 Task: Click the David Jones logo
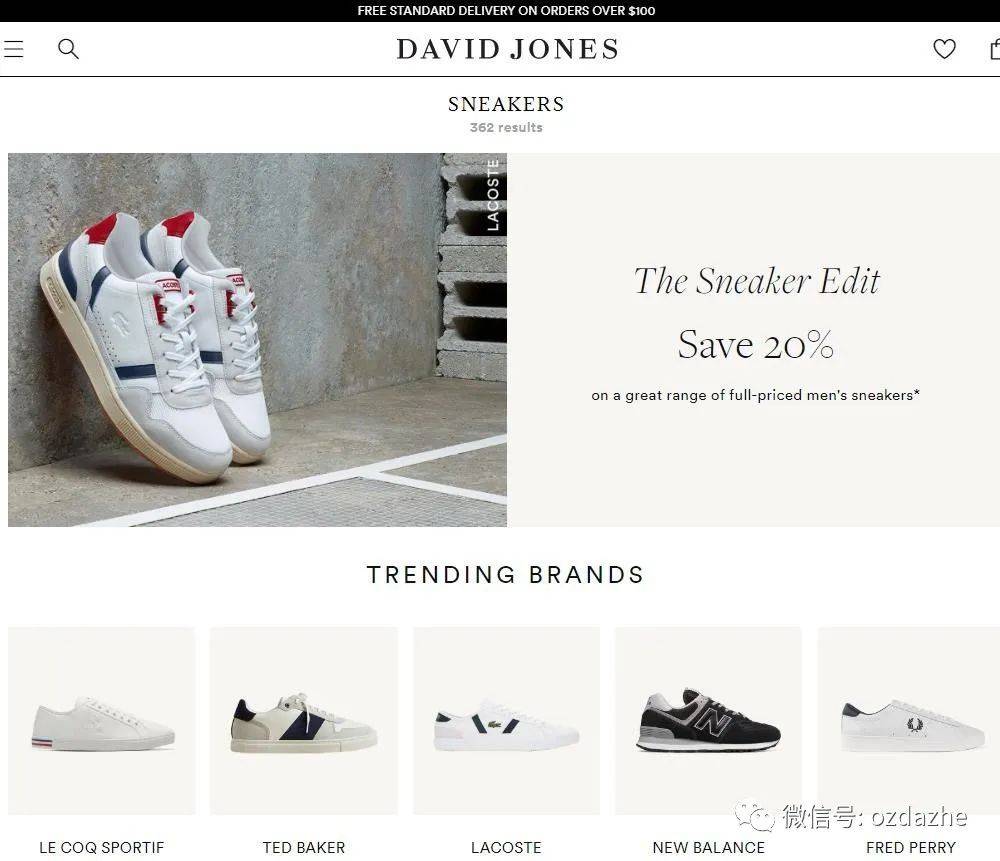(x=507, y=49)
